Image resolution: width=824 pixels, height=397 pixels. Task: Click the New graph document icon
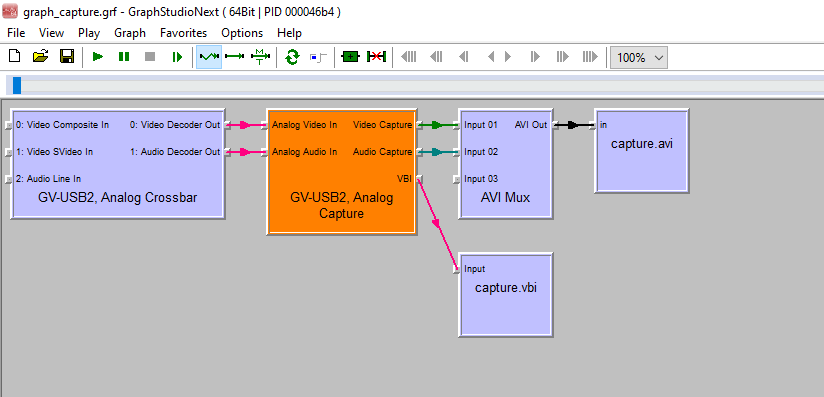tap(15, 57)
